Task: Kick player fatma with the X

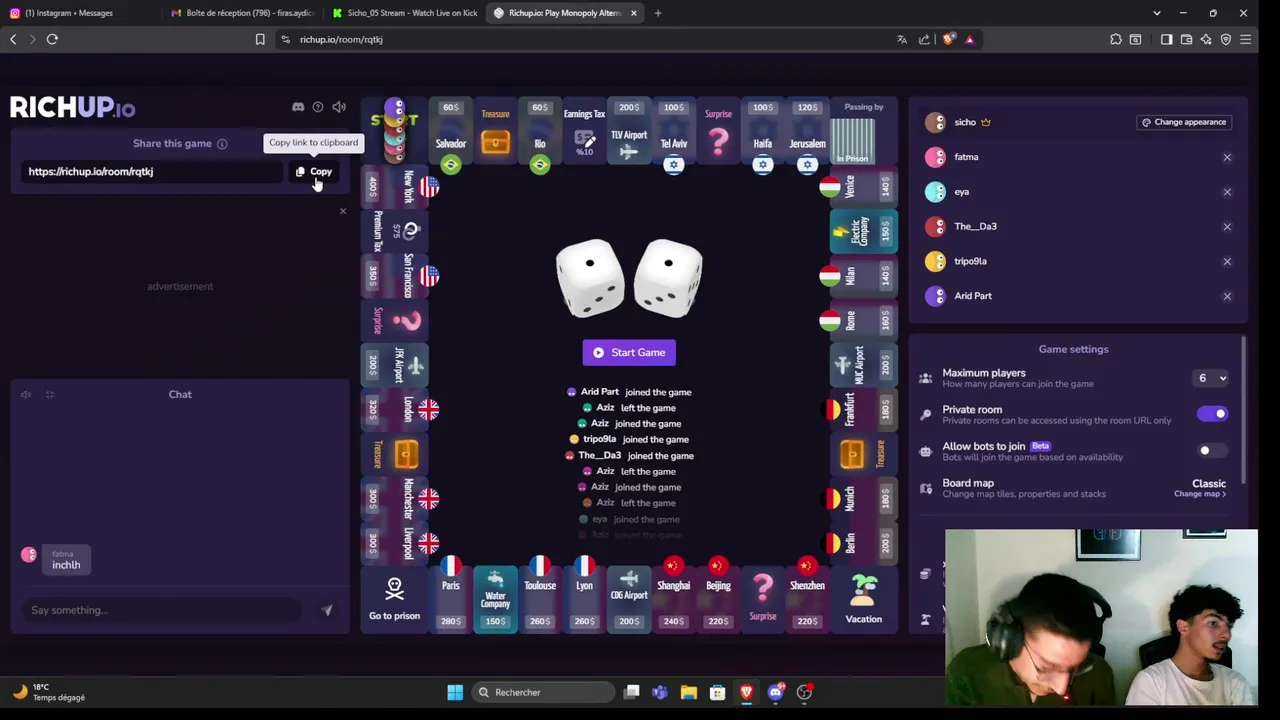Action: click(x=1227, y=157)
